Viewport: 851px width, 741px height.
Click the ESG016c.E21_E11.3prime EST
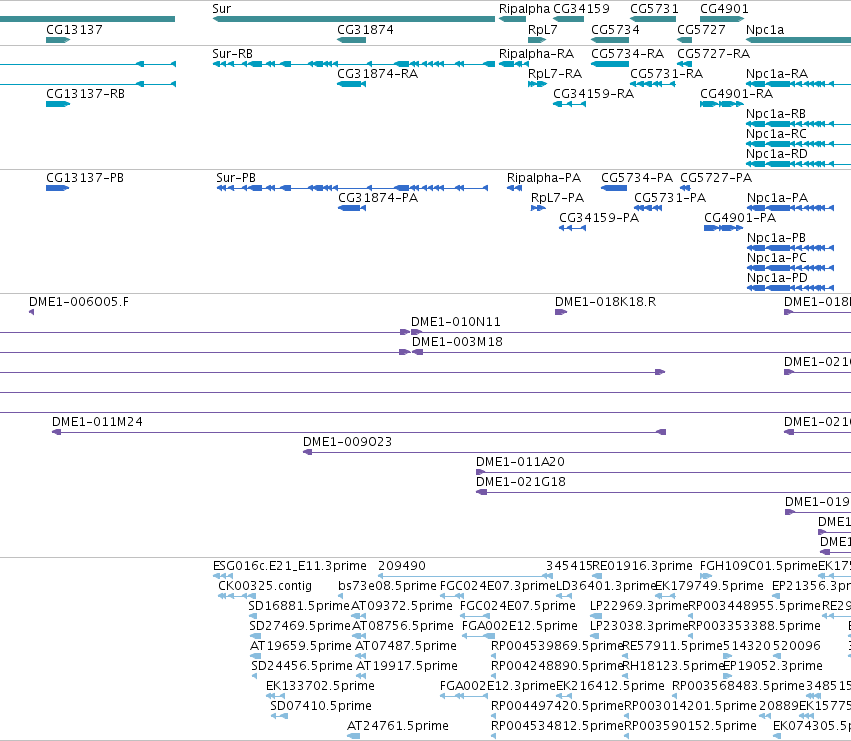tap(223, 576)
